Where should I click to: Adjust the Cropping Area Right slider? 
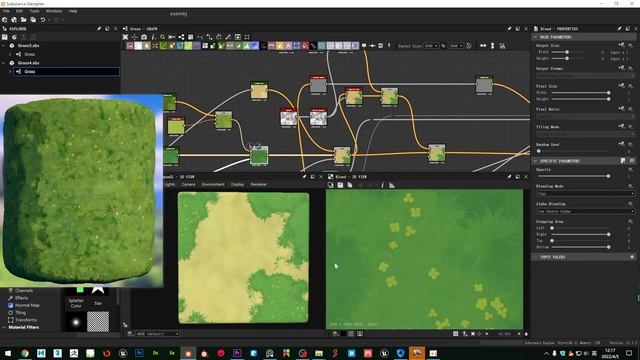click(580, 235)
